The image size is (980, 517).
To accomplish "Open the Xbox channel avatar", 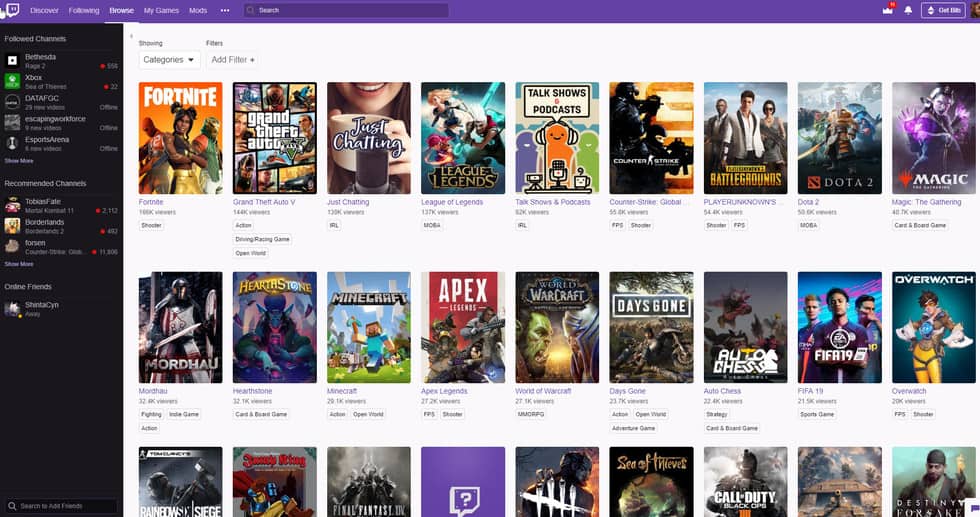I will click(x=12, y=81).
